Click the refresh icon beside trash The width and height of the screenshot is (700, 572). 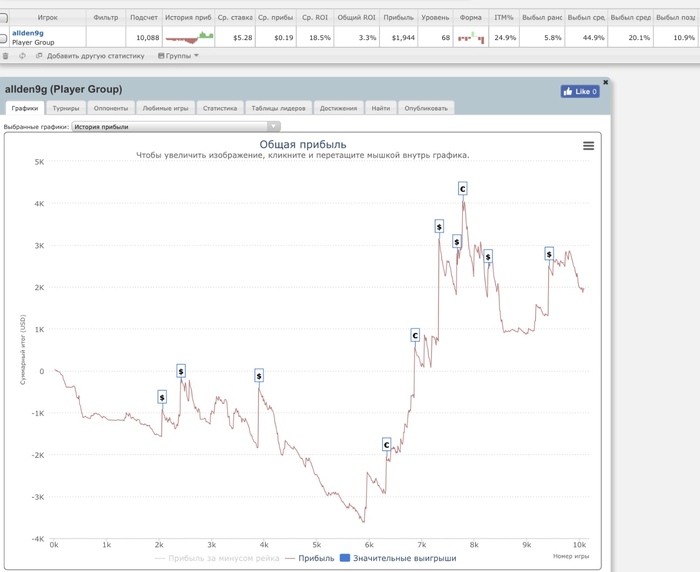(22, 56)
